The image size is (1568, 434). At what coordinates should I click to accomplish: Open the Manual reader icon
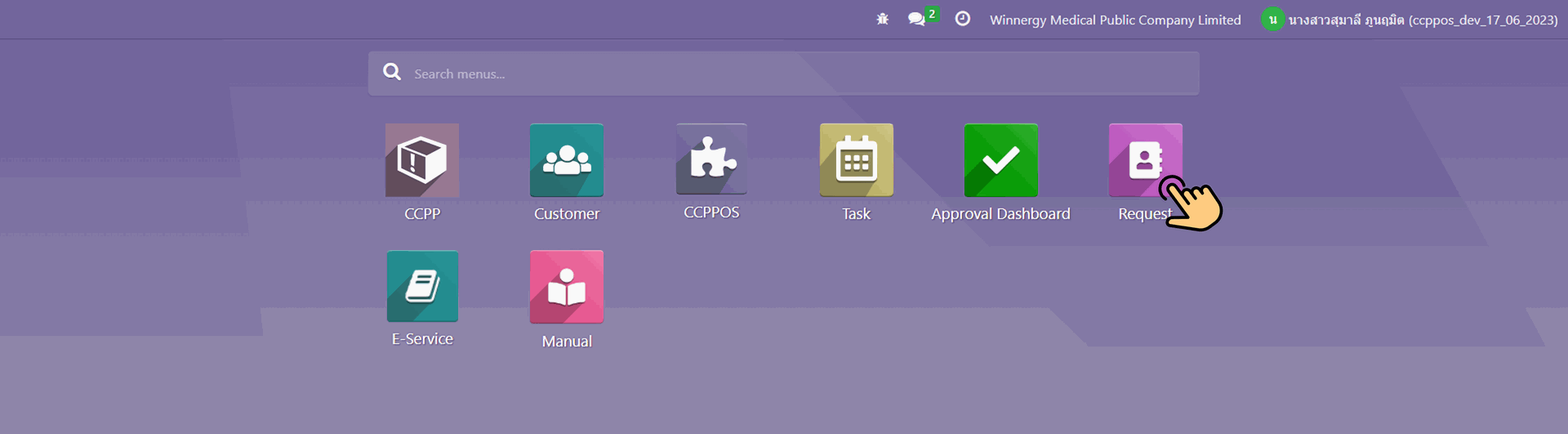pyautogui.click(x=567, y=287)
